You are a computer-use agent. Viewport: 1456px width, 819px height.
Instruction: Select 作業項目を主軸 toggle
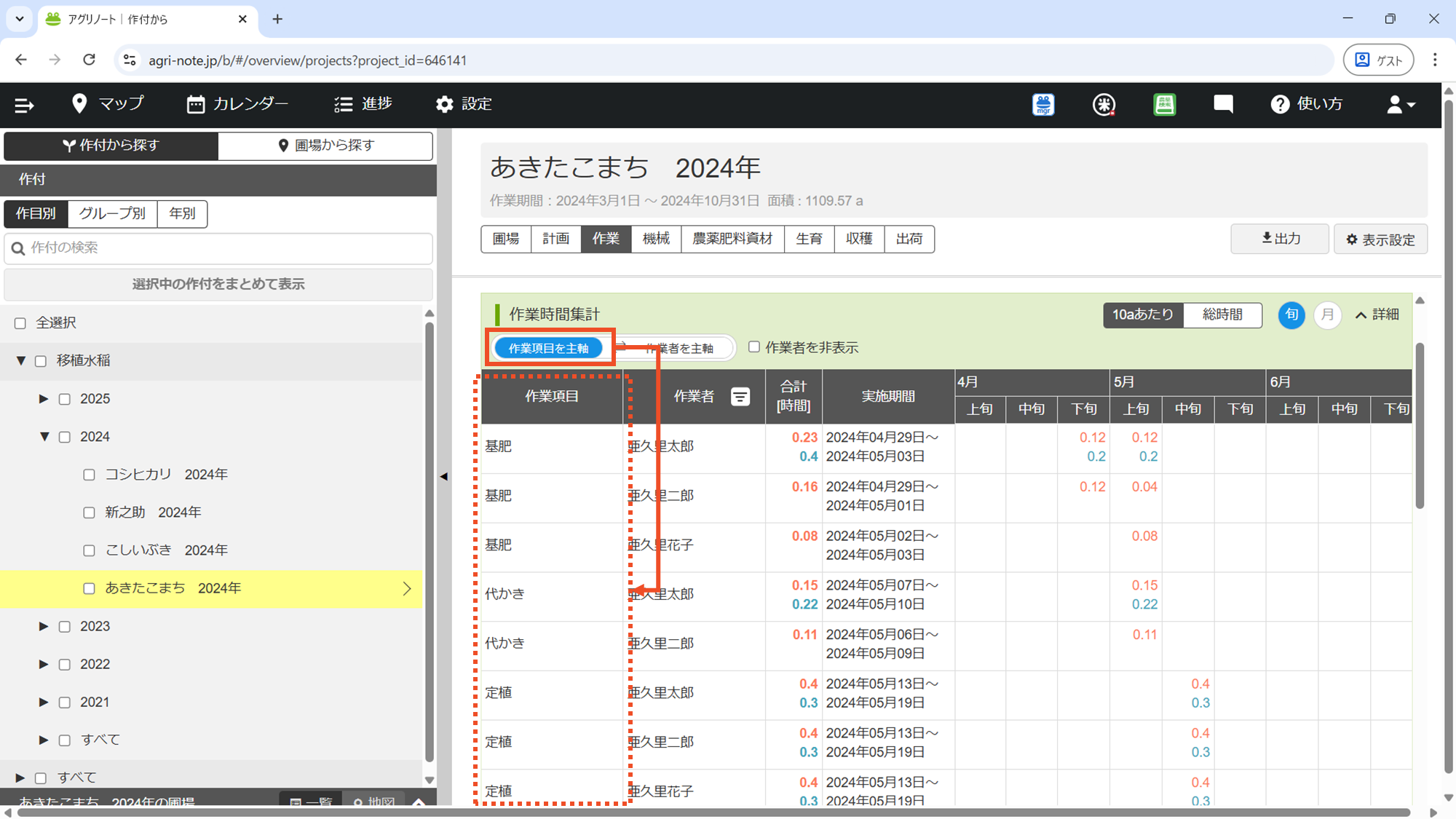549,348
